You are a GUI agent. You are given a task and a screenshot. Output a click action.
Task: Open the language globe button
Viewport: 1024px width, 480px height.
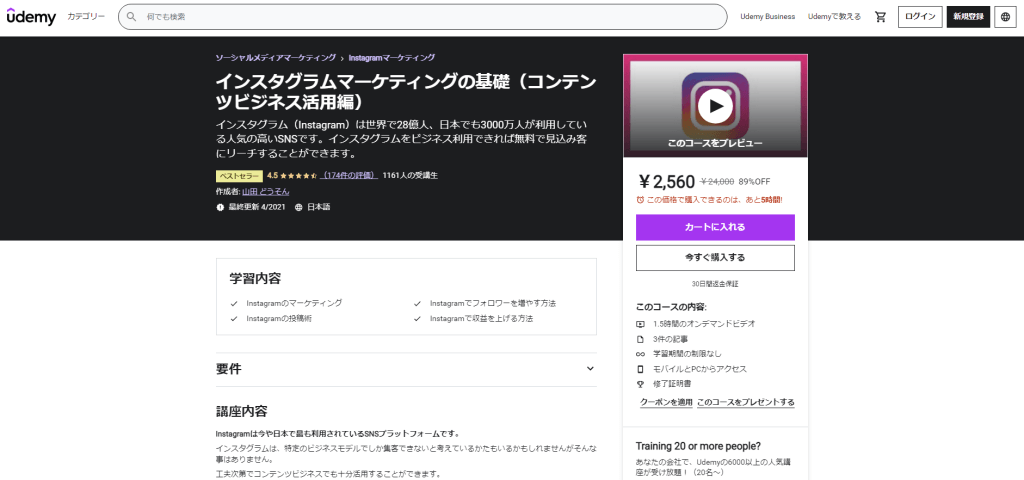(x=1005, y=17)
